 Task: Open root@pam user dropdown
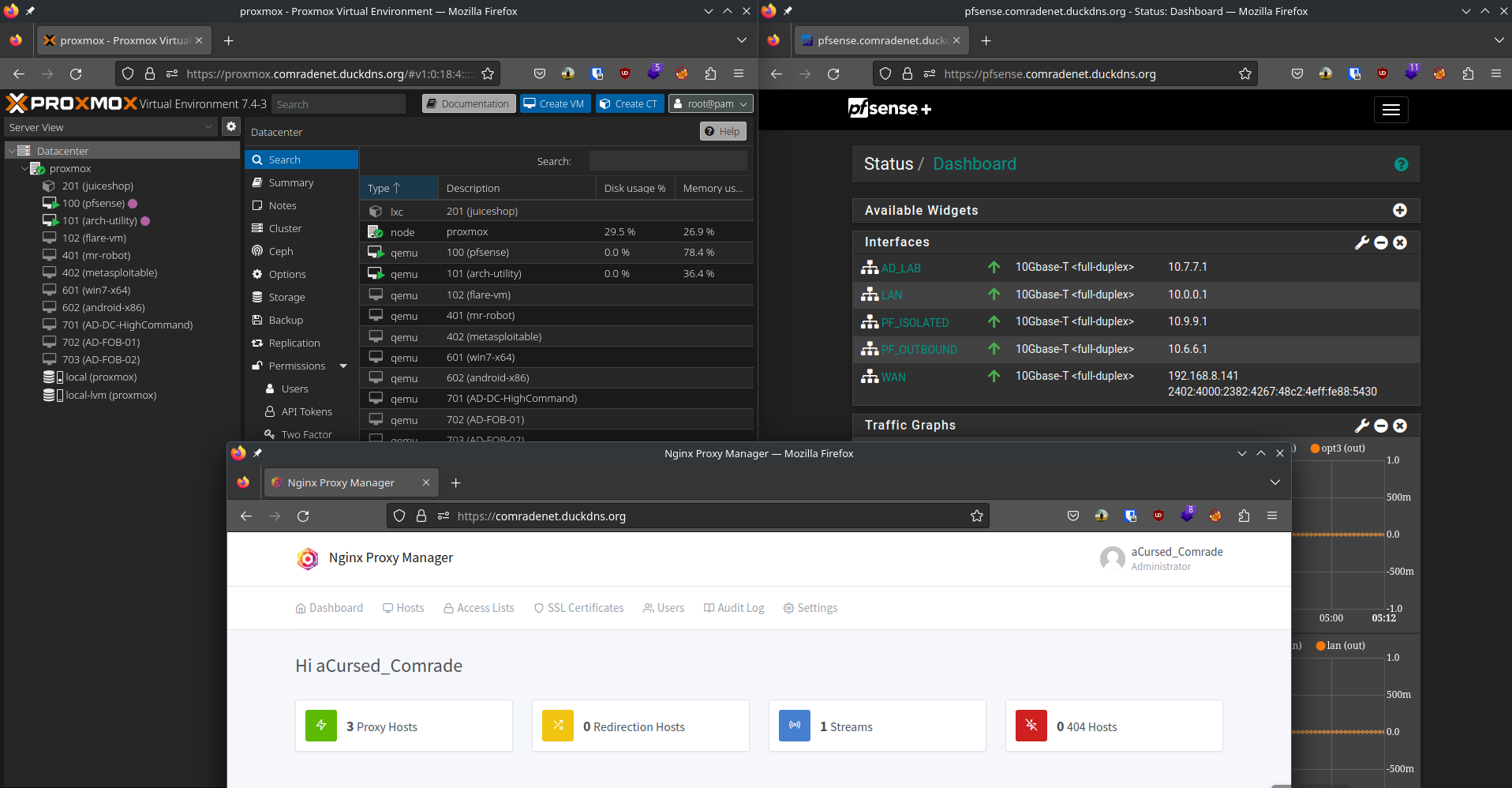click(710, 103)
